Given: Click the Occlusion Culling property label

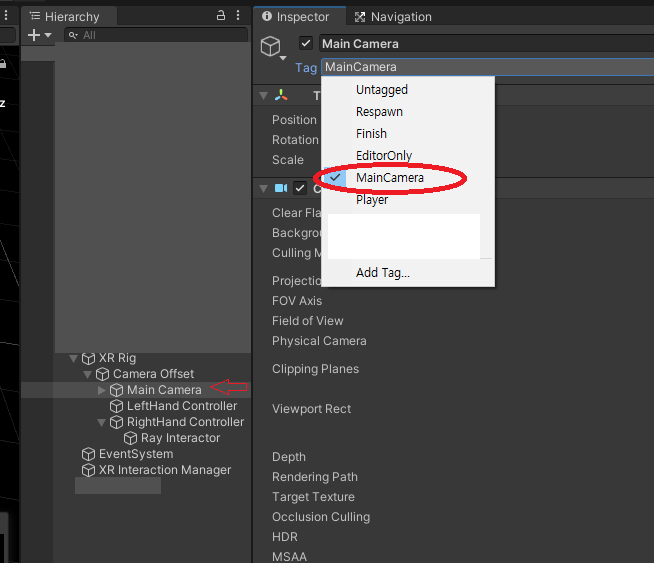Looking at the screenshot, I should point(321,517).
